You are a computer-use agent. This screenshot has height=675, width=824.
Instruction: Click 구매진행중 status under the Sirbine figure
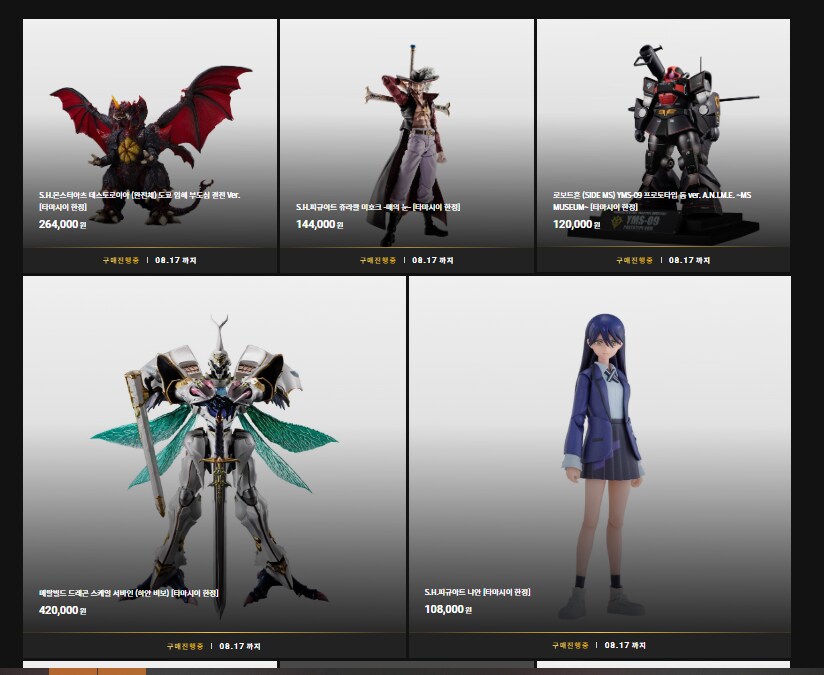185,646
